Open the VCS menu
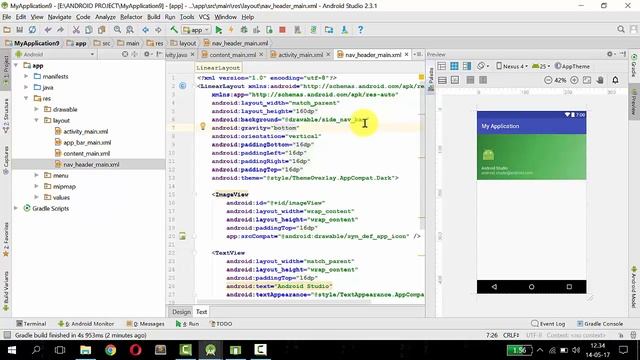 coord(204,17)
